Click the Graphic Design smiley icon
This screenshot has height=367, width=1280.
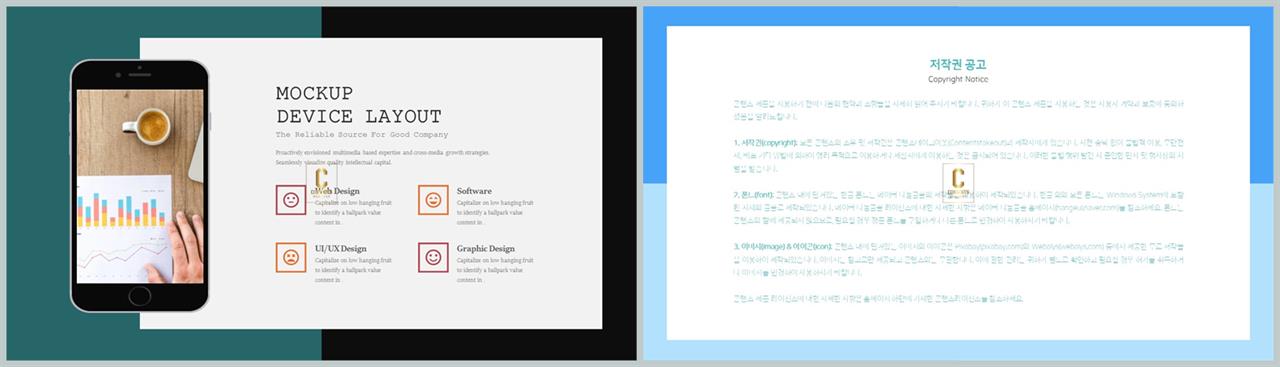[433, 257]
